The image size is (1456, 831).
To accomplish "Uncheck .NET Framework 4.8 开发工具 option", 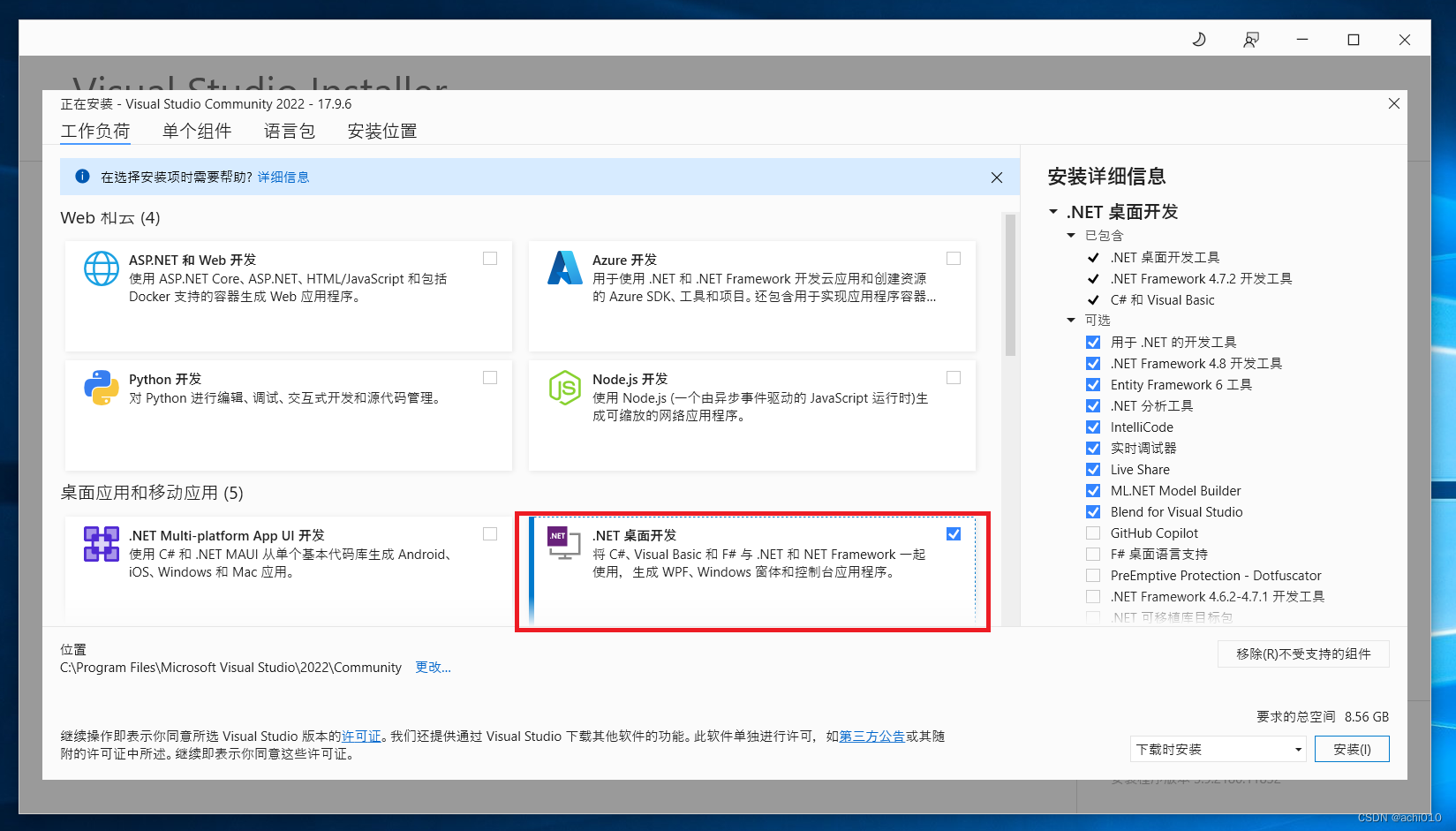I will pos(1093,364).
